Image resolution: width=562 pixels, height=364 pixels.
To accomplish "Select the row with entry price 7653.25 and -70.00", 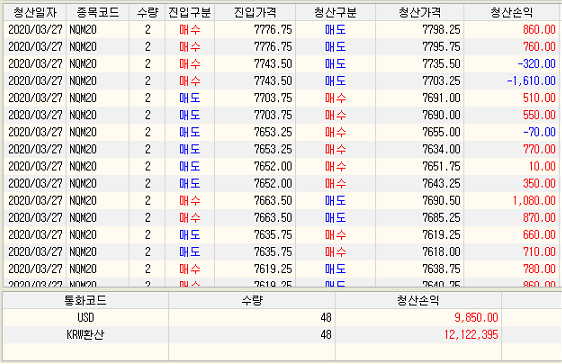I will click(281, 132).
